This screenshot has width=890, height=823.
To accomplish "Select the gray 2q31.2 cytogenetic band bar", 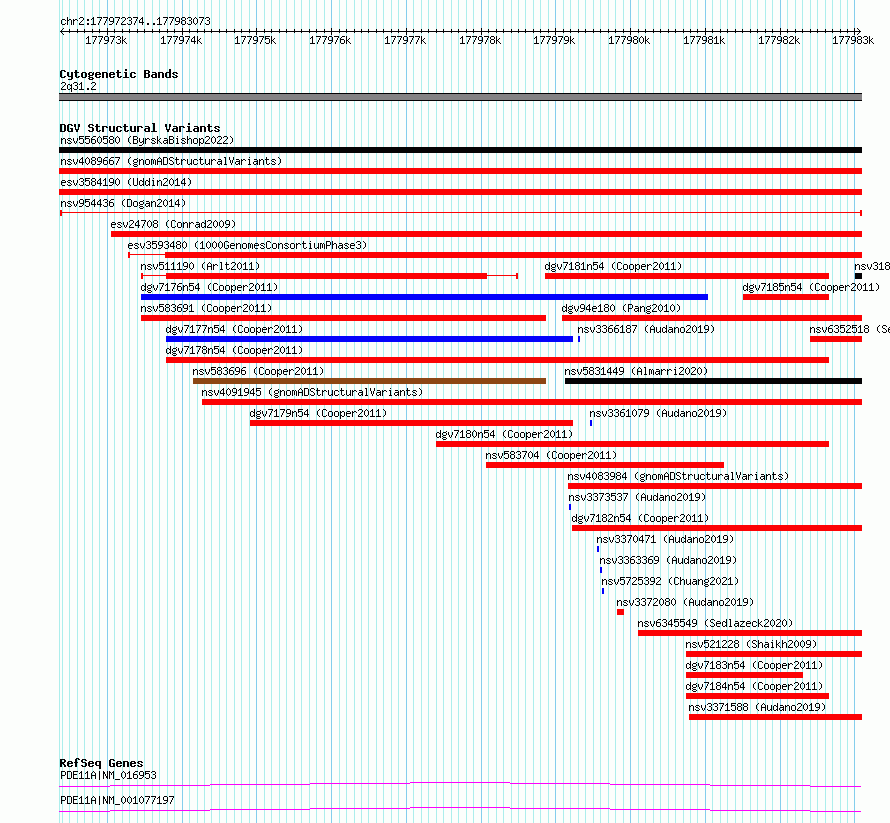I will point(460,97).
